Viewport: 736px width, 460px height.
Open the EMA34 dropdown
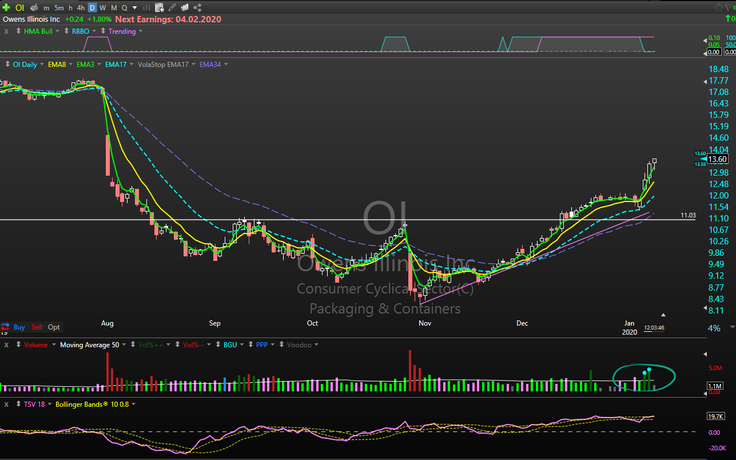point(226,64)
